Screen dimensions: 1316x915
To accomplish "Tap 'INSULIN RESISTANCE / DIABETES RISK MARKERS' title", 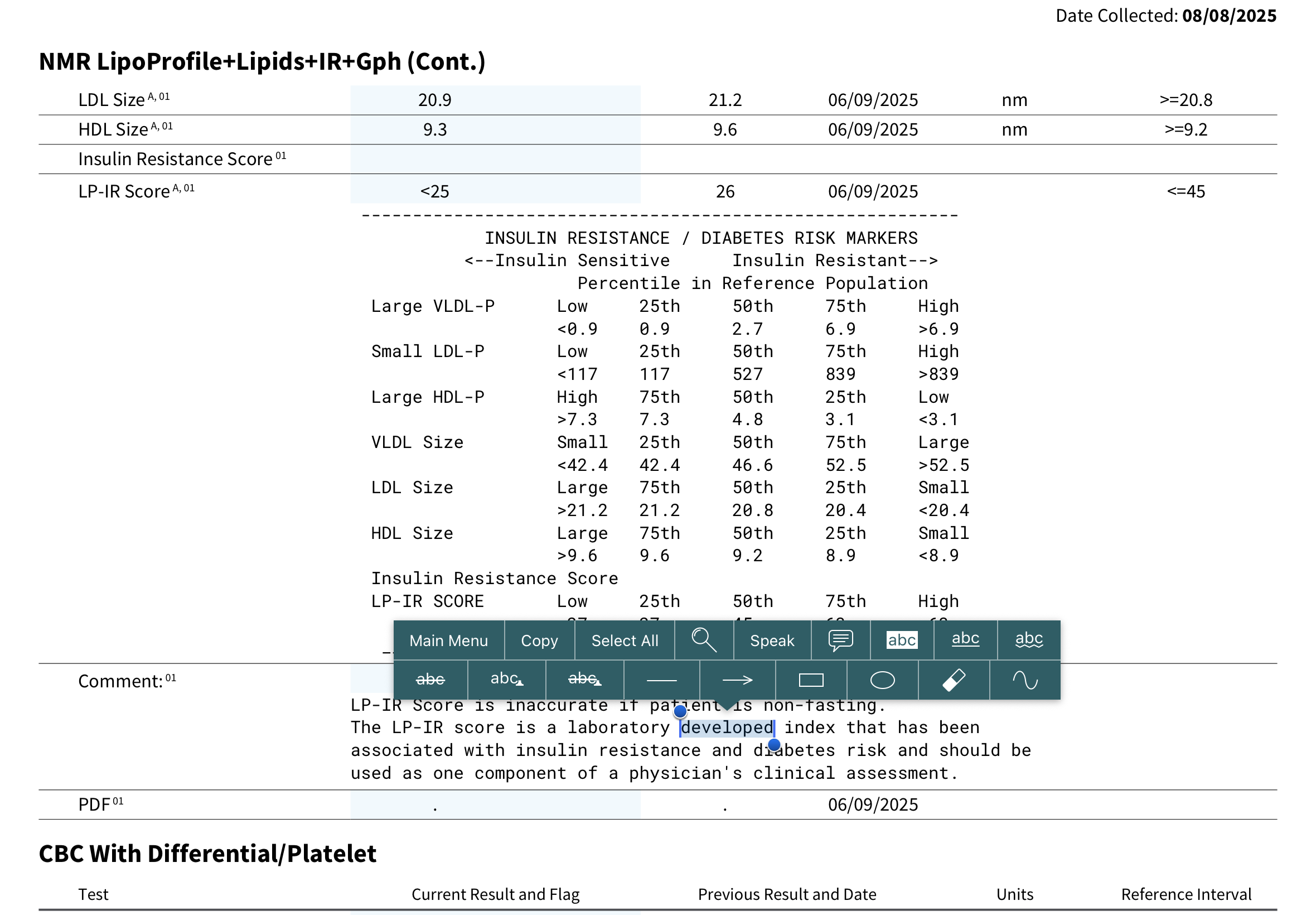I will (x=701, y=238).
